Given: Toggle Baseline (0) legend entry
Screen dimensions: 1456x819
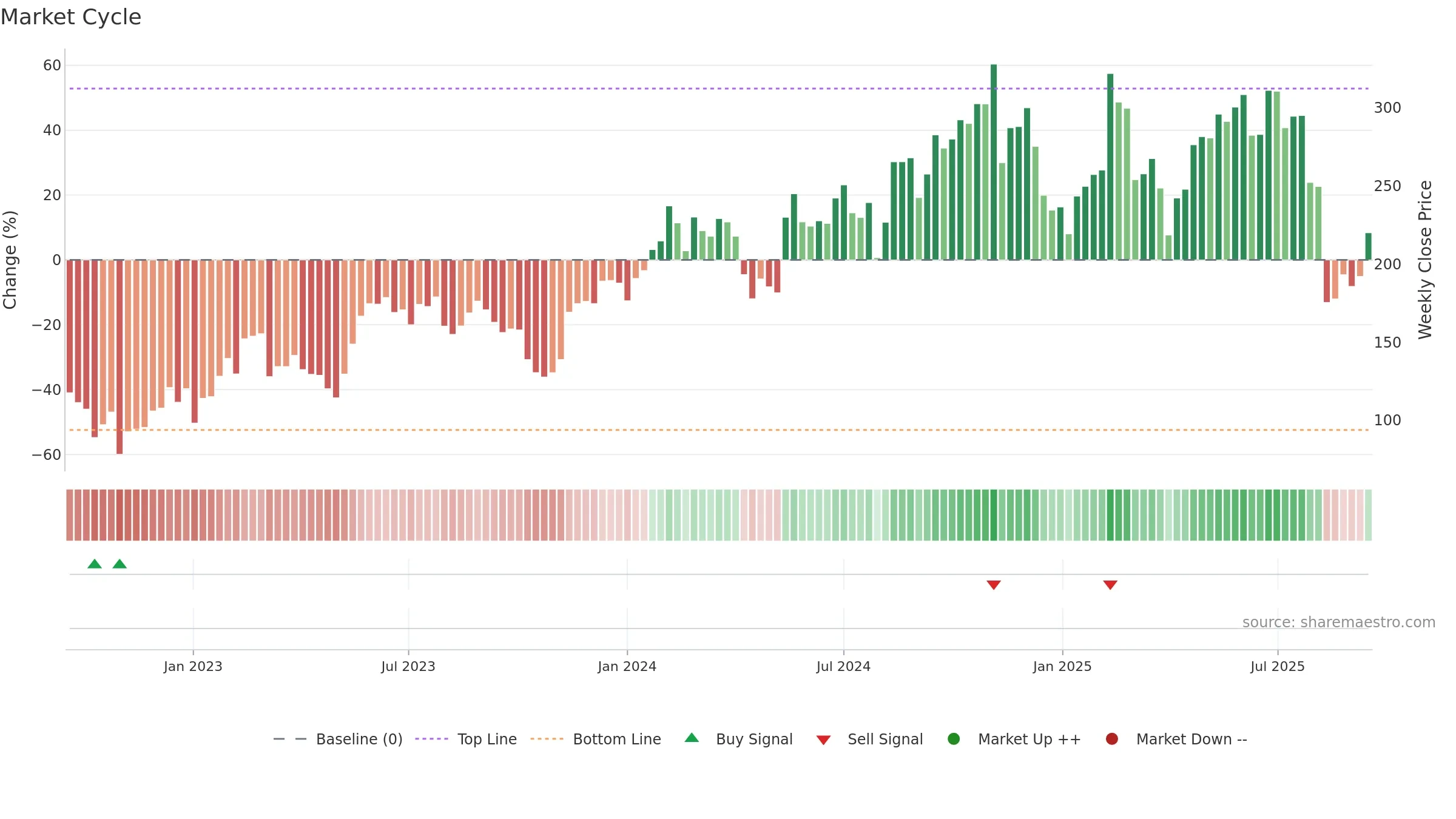Looking at the screenshot, I should [x=338, y=739].
